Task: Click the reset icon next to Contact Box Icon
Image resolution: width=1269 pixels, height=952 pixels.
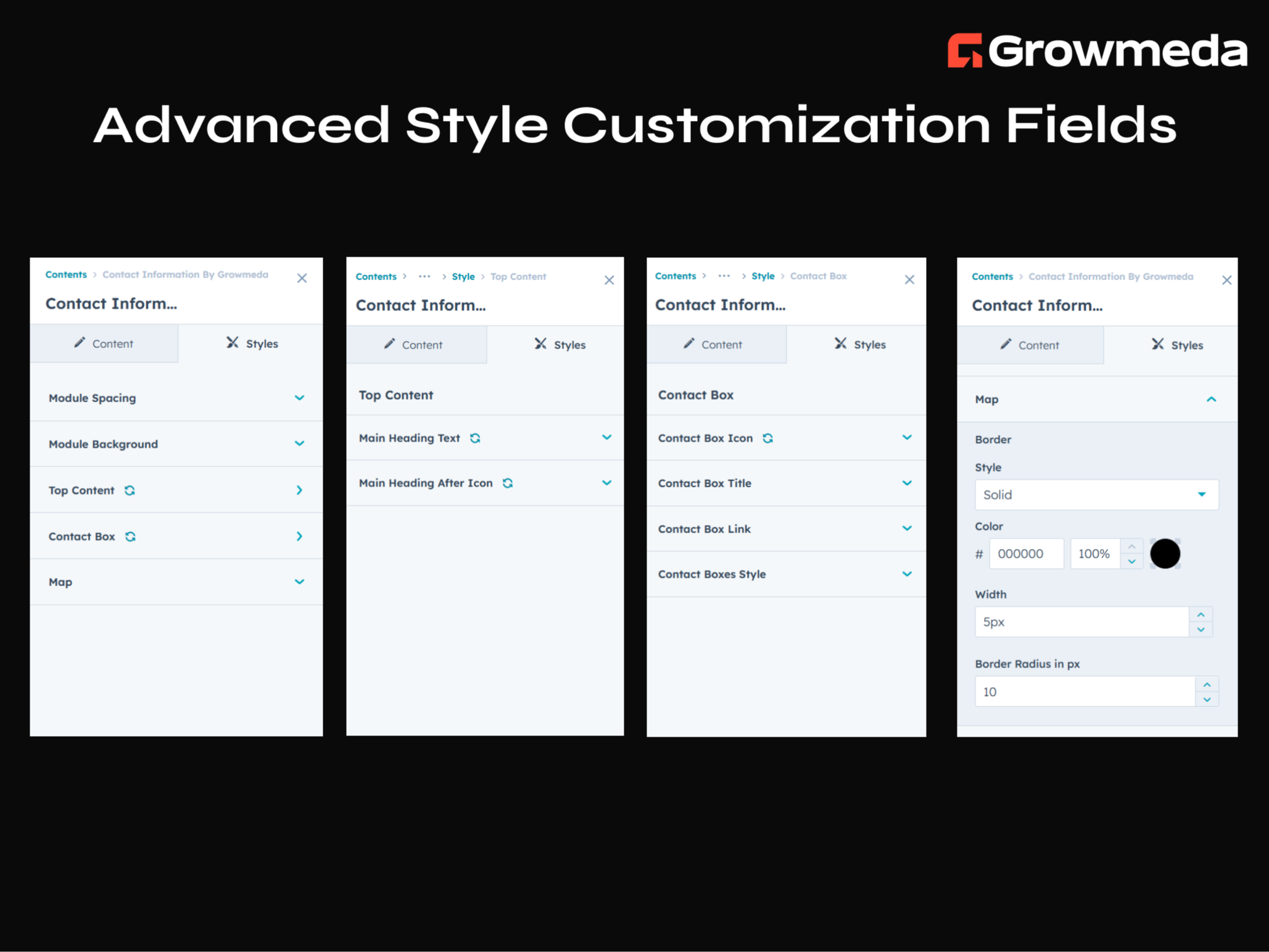Action: pos(769,438)
